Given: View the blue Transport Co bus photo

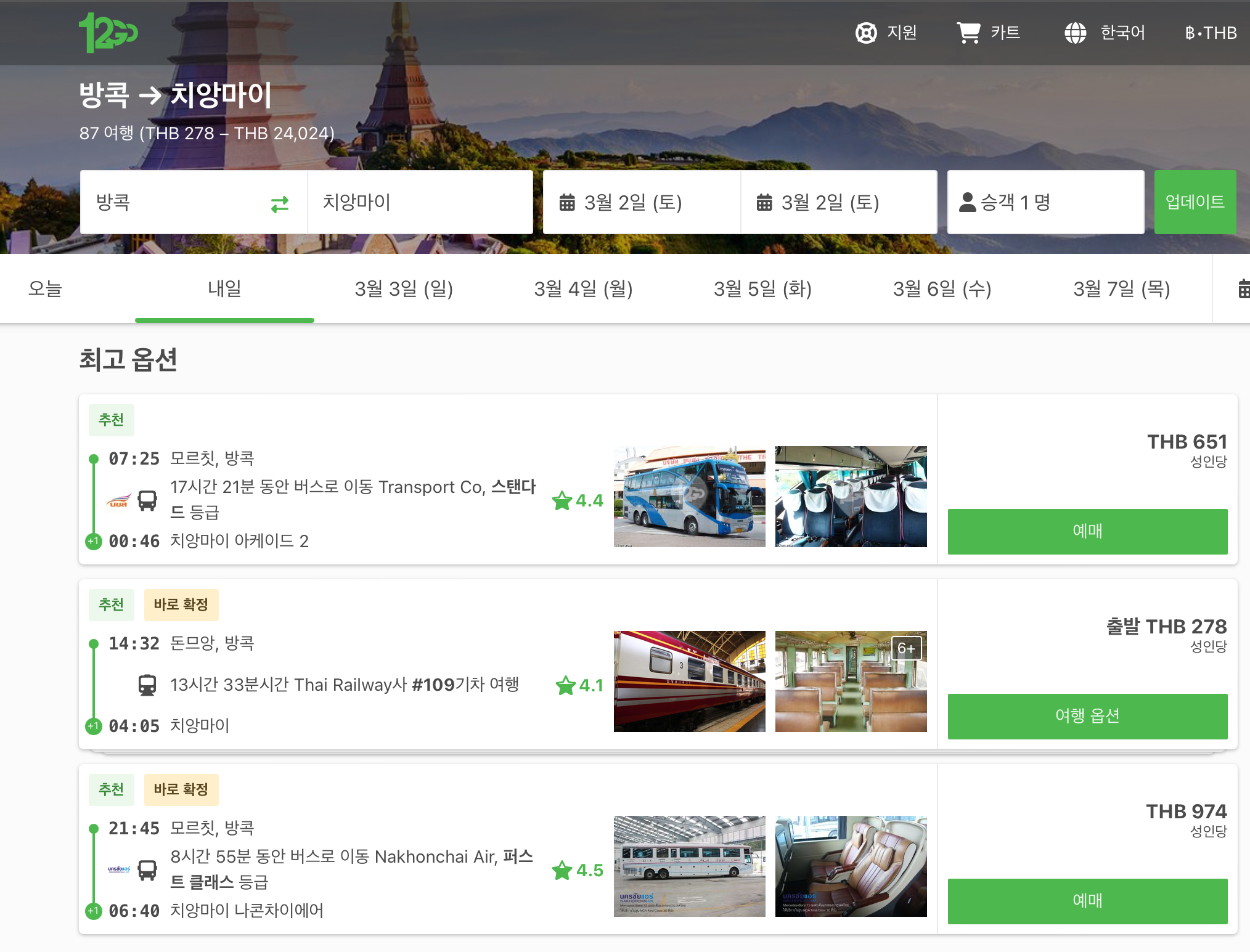Looking at the screenshot, I should tap(690, 497).
